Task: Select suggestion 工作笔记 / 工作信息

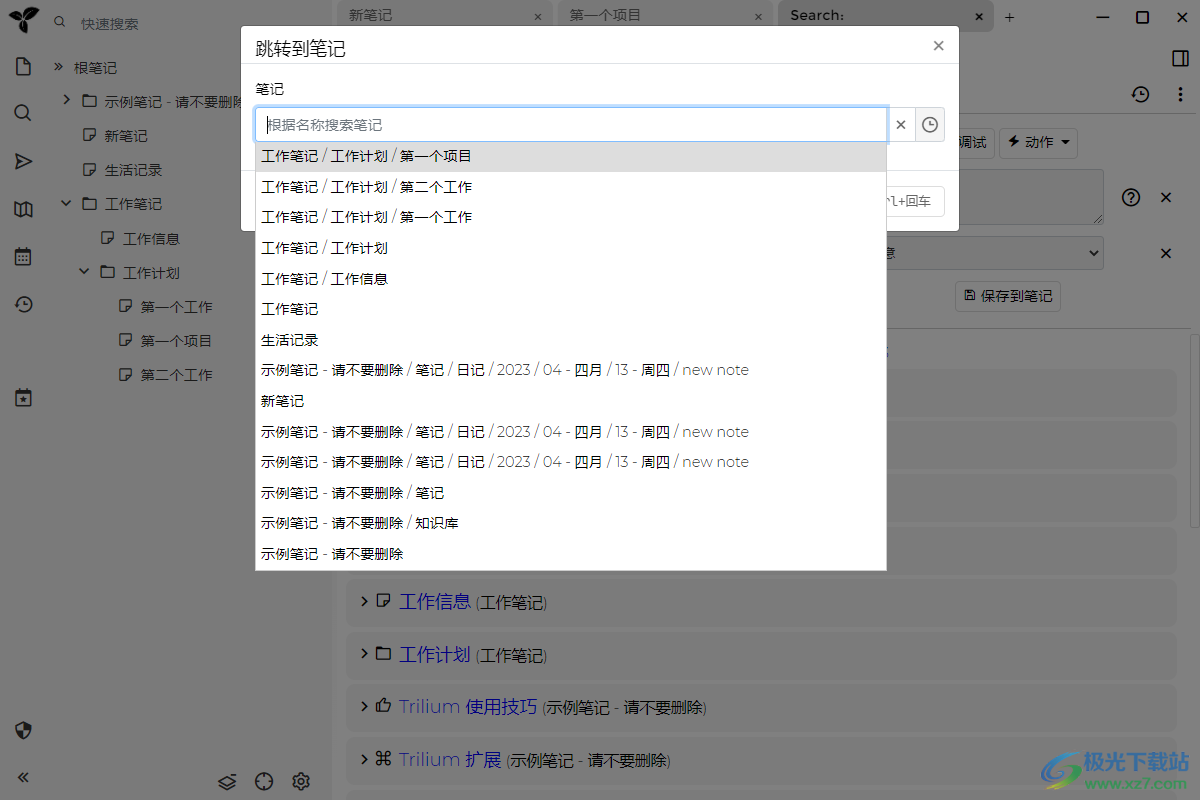Action: (571, 279)
